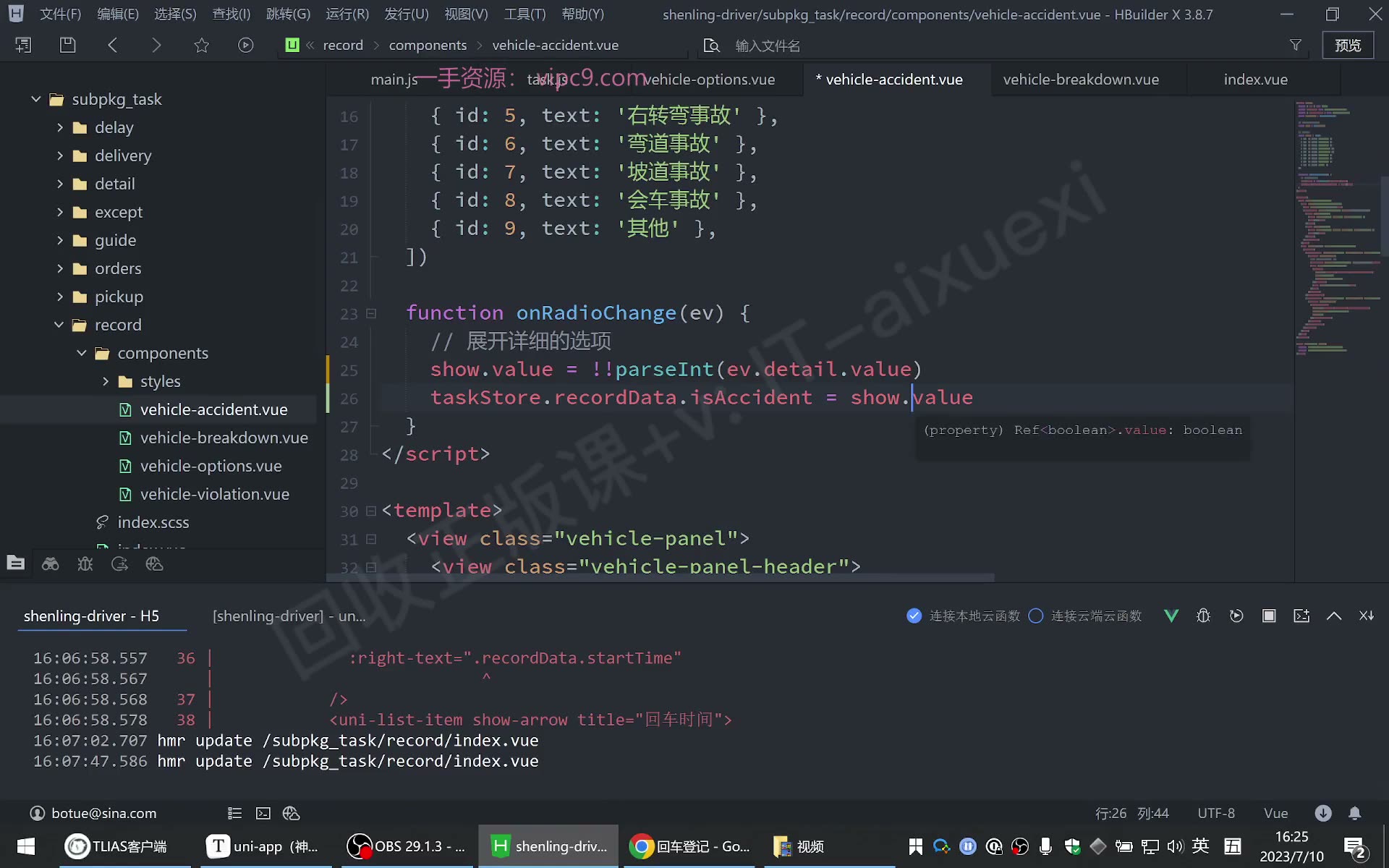Click the 预览 preview button

[x=1348, y=45]
